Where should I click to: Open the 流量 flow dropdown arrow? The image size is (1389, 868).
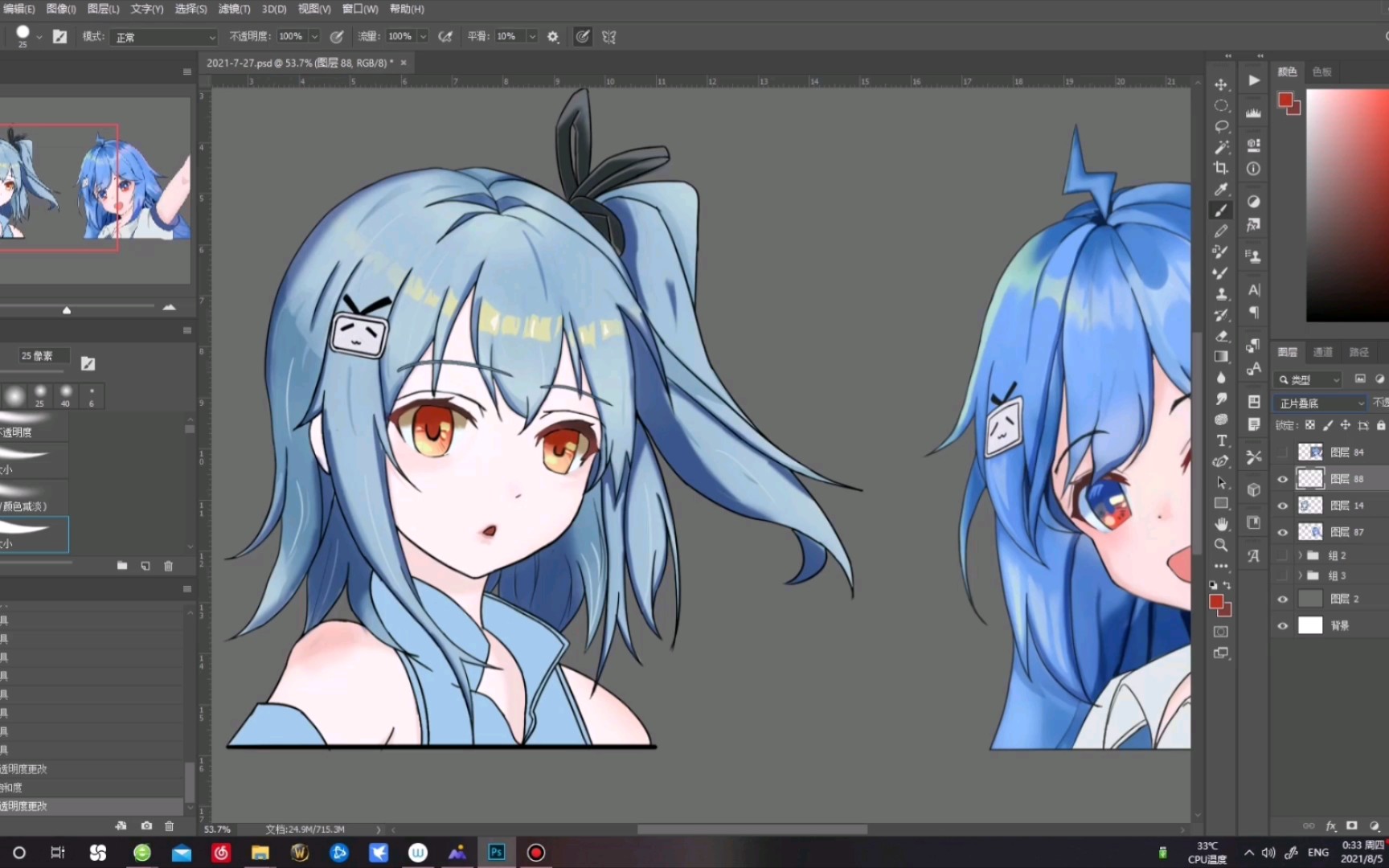pyautogui.click(x=423, y=37)
